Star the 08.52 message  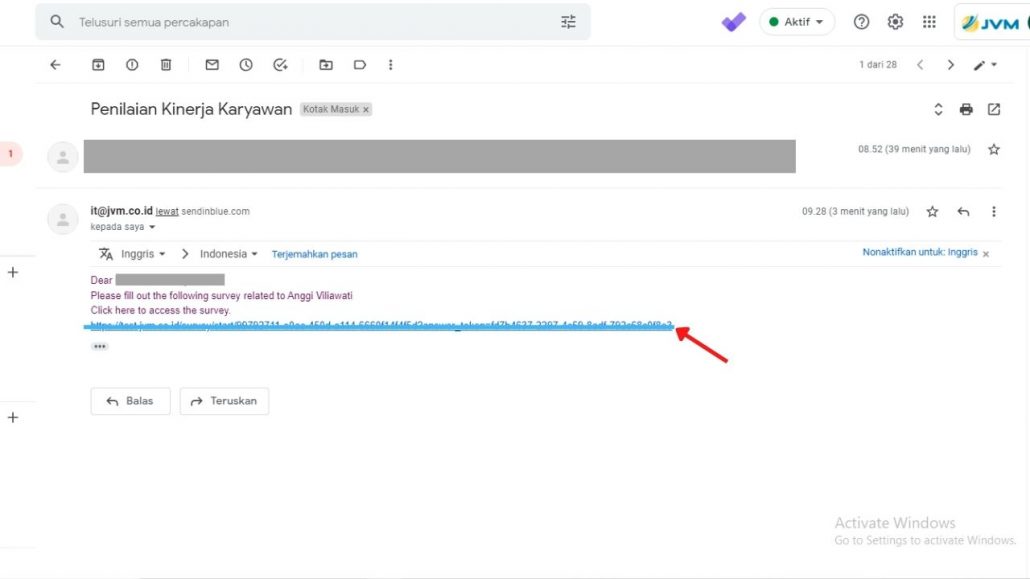(994, 149)
